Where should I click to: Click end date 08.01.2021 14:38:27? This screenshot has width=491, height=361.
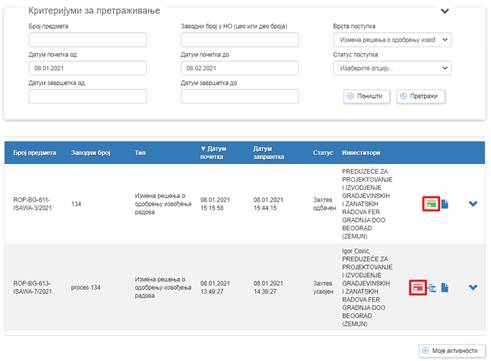tap(268, 287)
